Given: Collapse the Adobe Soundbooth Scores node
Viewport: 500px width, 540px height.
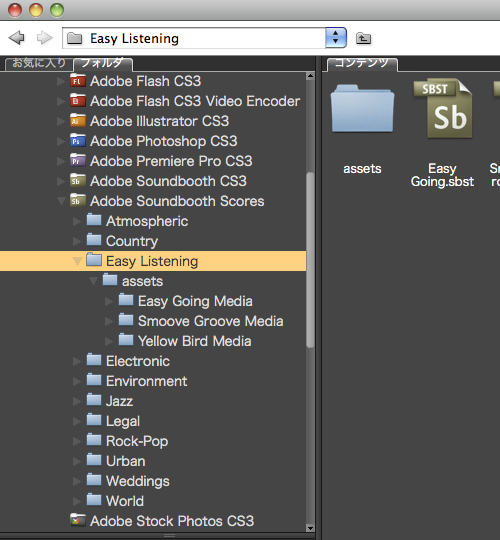Looking at the screenshot, I should point(61,201).
